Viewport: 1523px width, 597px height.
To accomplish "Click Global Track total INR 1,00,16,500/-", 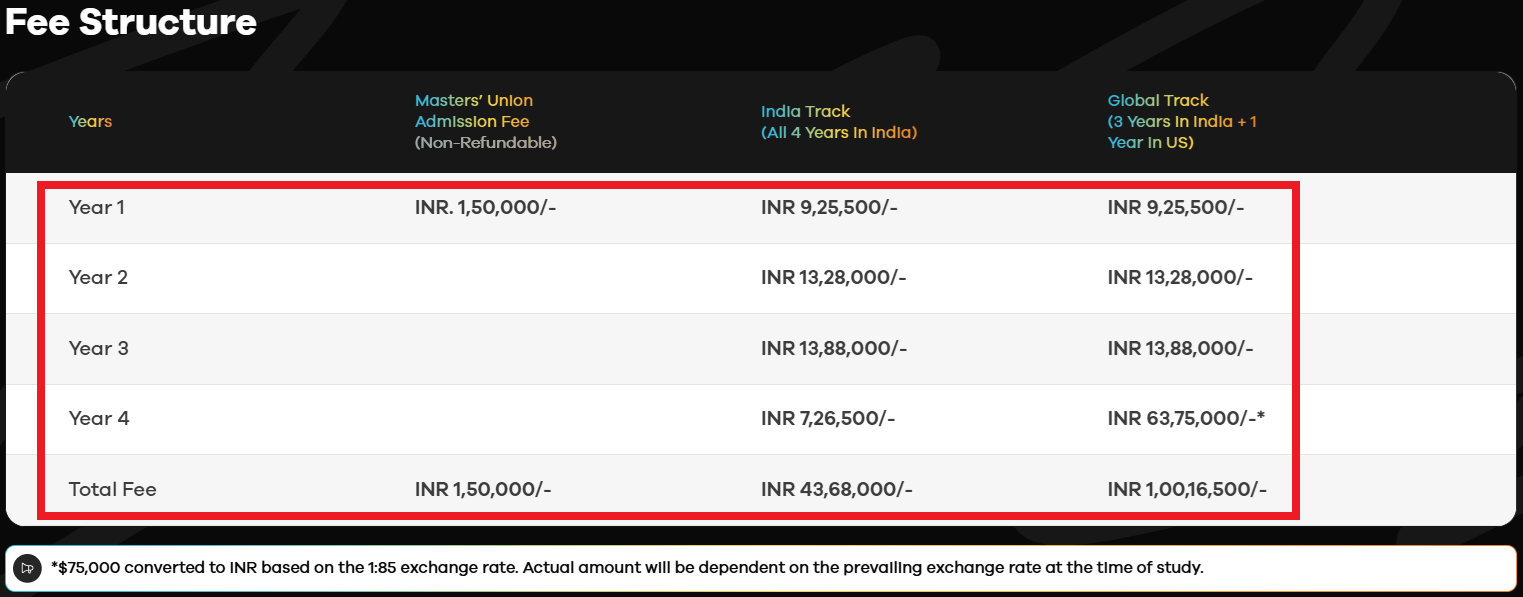I will point(1187,489).
